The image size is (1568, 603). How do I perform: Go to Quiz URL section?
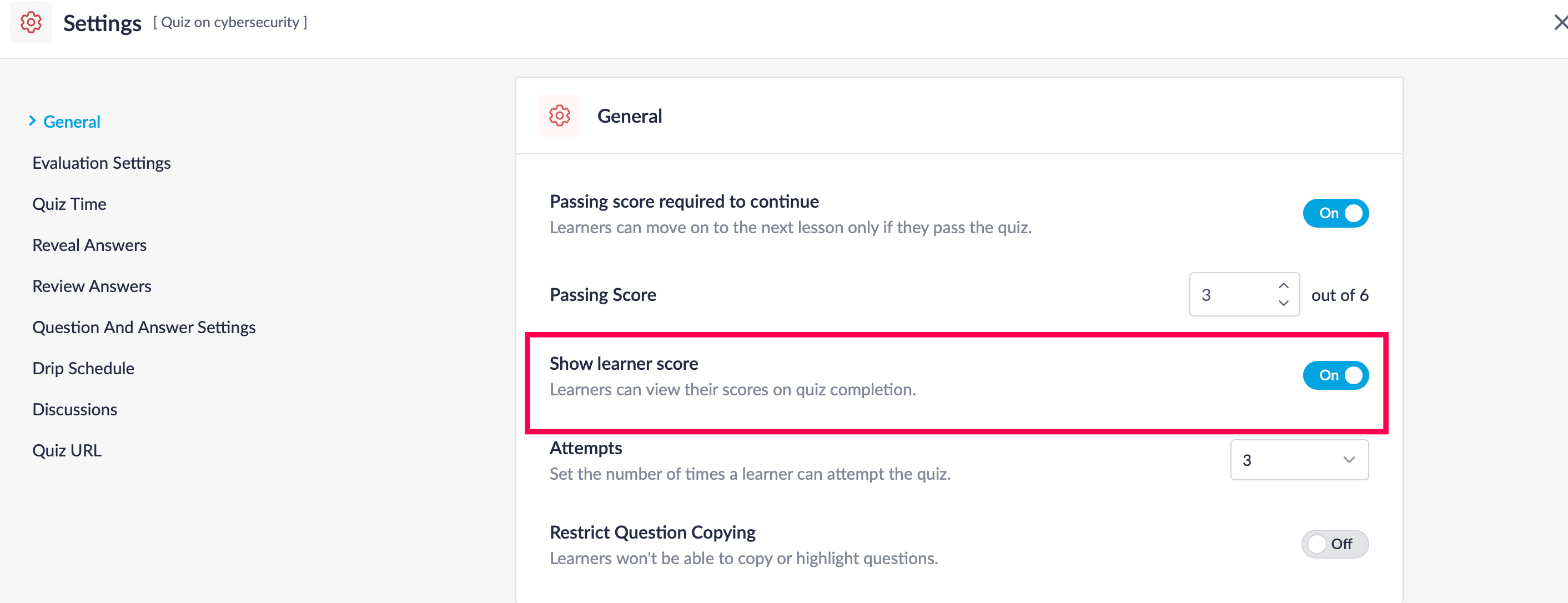coord(67,450)
